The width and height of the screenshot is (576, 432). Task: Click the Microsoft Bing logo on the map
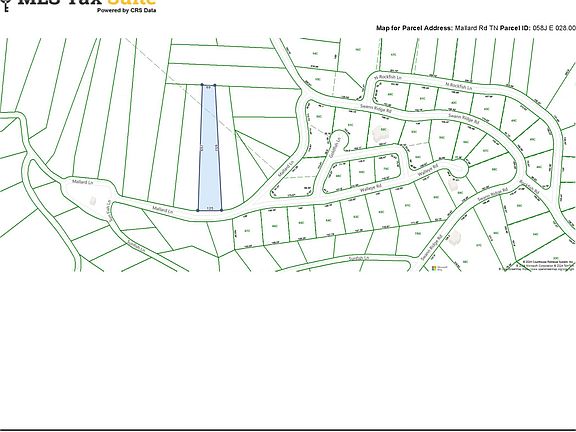(439, 268)
